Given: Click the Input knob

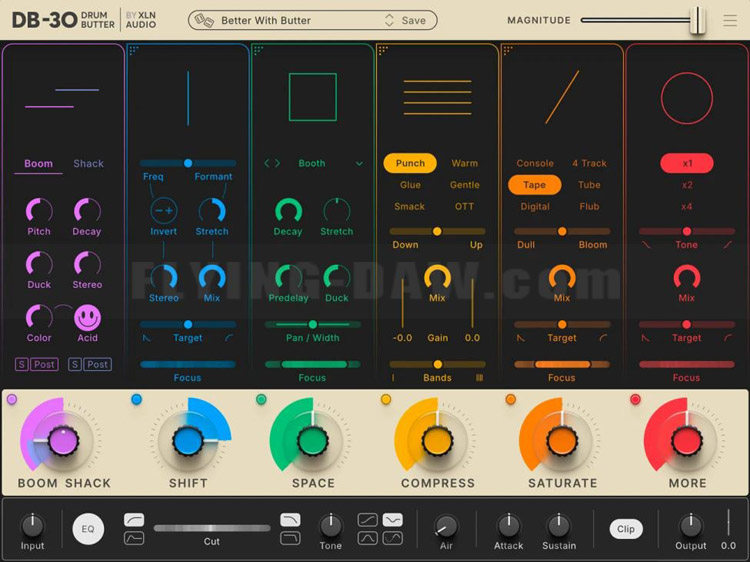Looking at the screenshot, I should [x=33, y=526].
